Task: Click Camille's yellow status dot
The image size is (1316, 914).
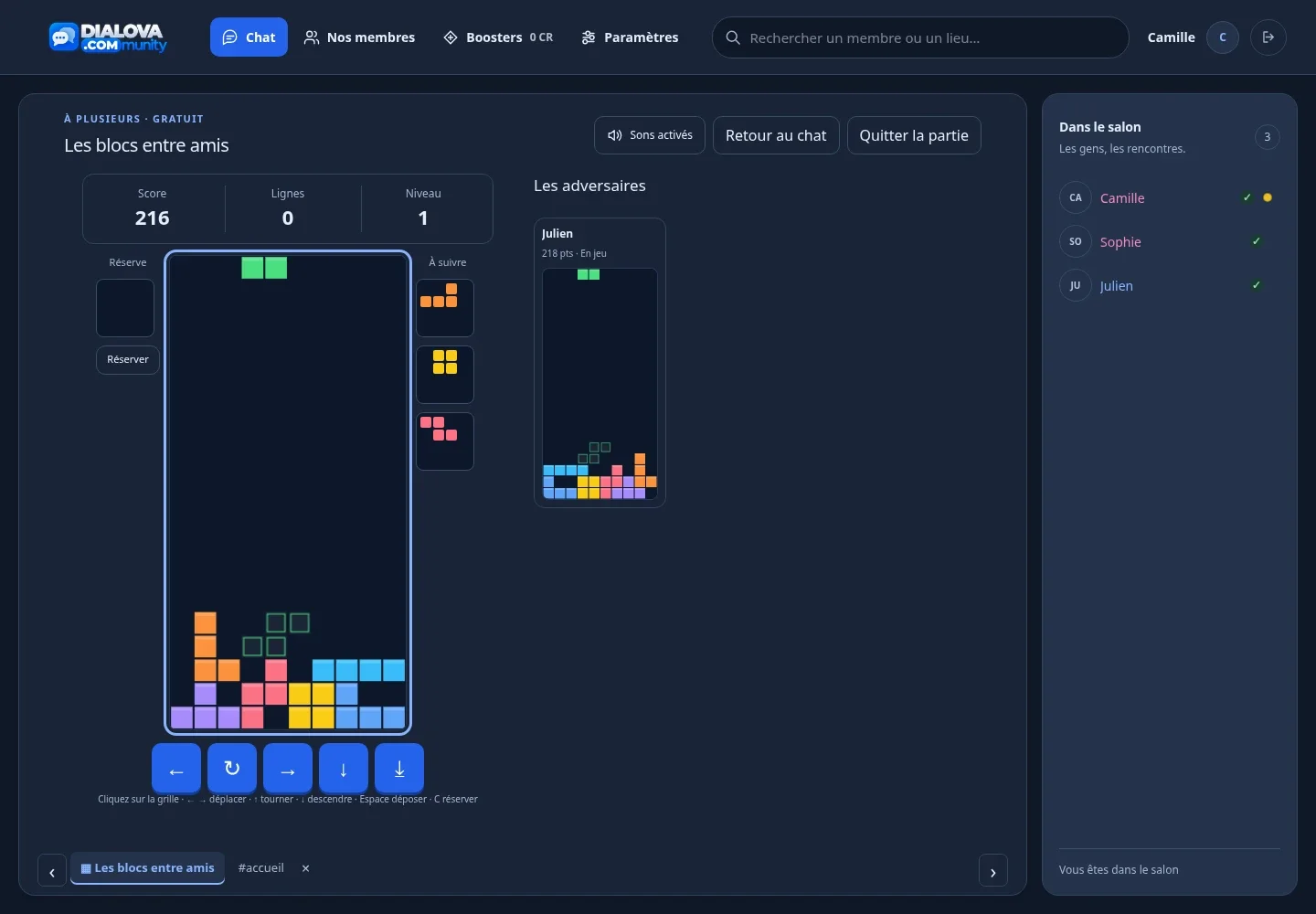Action: pyautogui.click(x=1268, y=197)
